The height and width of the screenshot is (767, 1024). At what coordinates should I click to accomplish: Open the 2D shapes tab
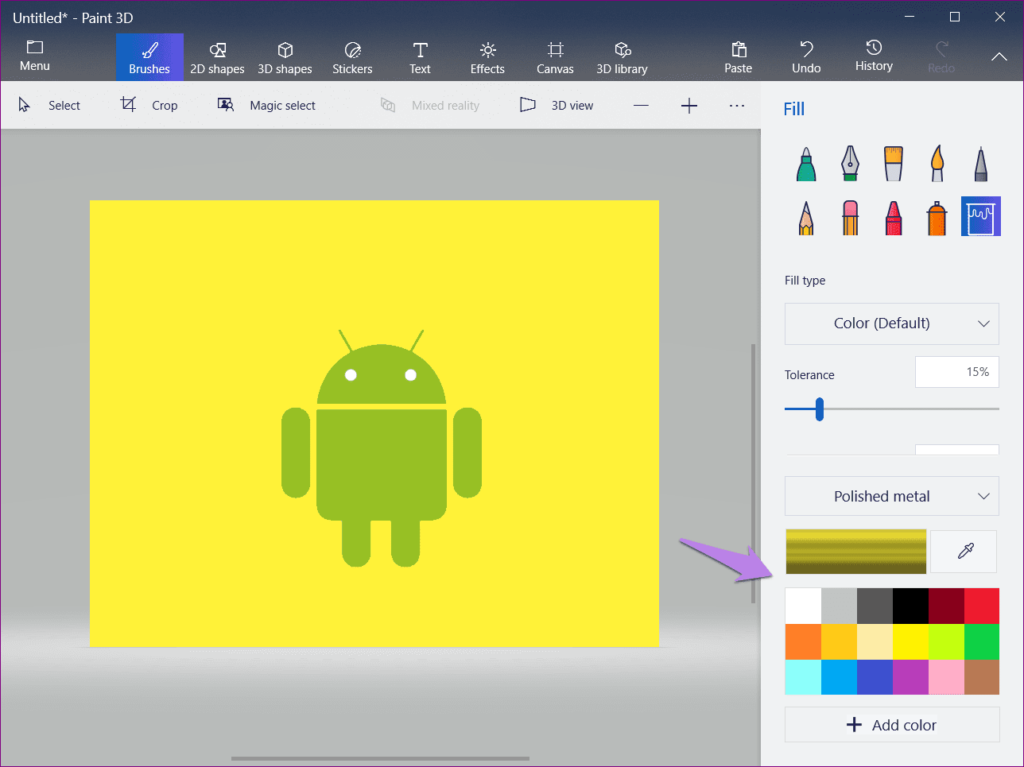pyautogui.click(x=217, y=57)
